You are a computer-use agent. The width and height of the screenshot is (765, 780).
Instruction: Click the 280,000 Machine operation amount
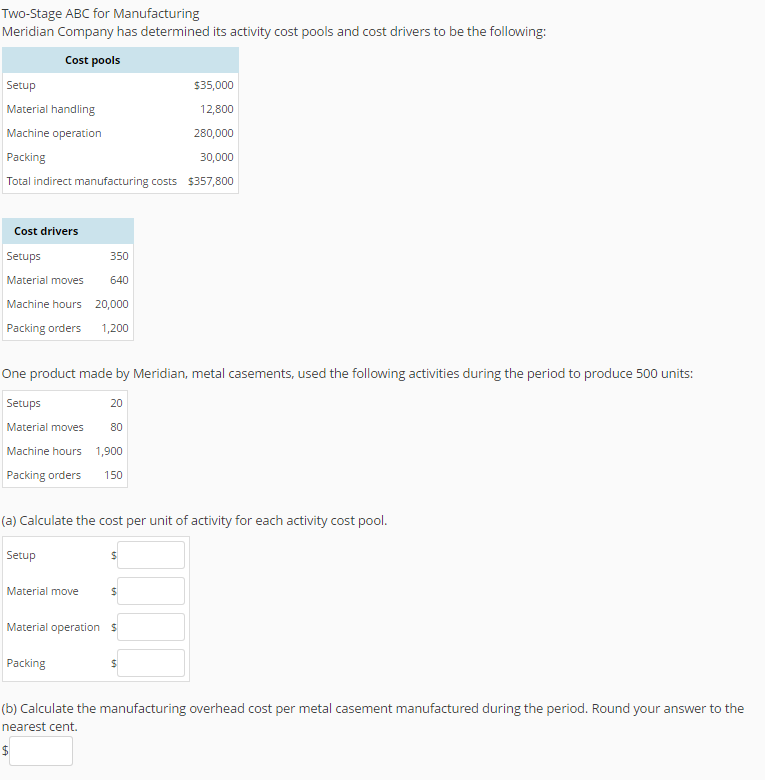[213, 133]
